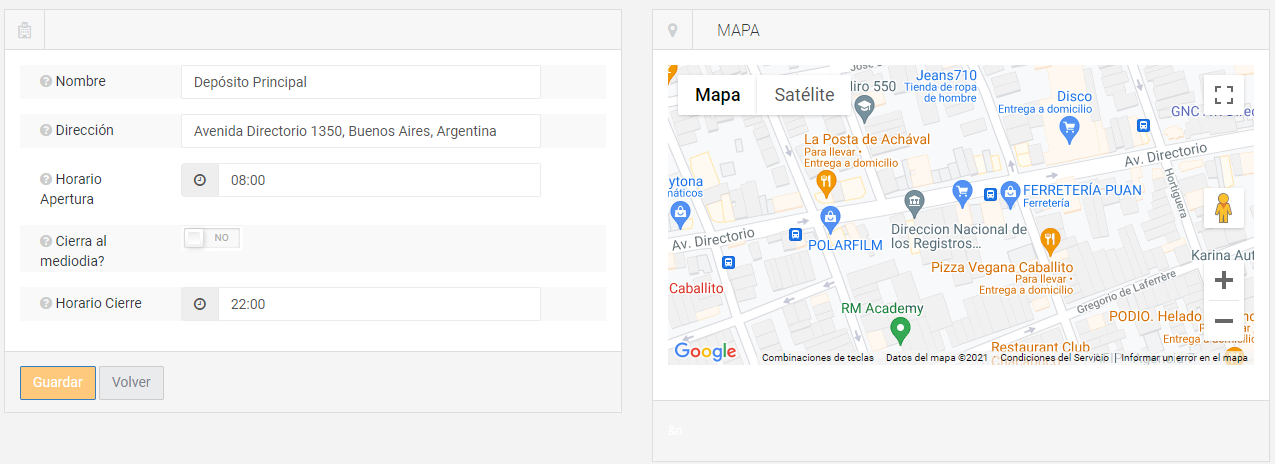Toggle fullscreen map view
Image resolution: width=1275 pixels, height=464 pixels.
pyautogui.click(x=1223, y=95)
